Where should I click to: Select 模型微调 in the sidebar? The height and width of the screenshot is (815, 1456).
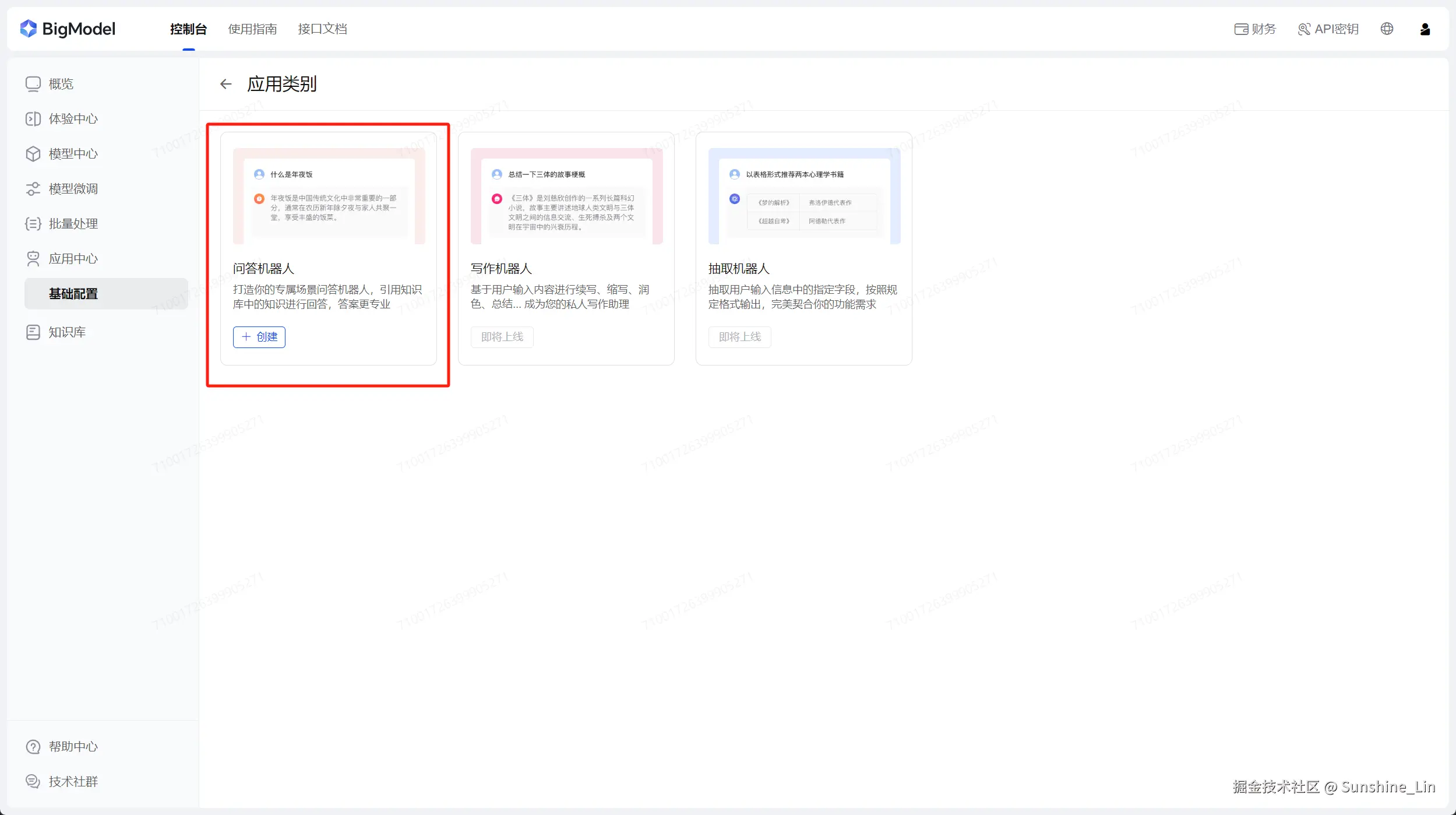(73, 189)
